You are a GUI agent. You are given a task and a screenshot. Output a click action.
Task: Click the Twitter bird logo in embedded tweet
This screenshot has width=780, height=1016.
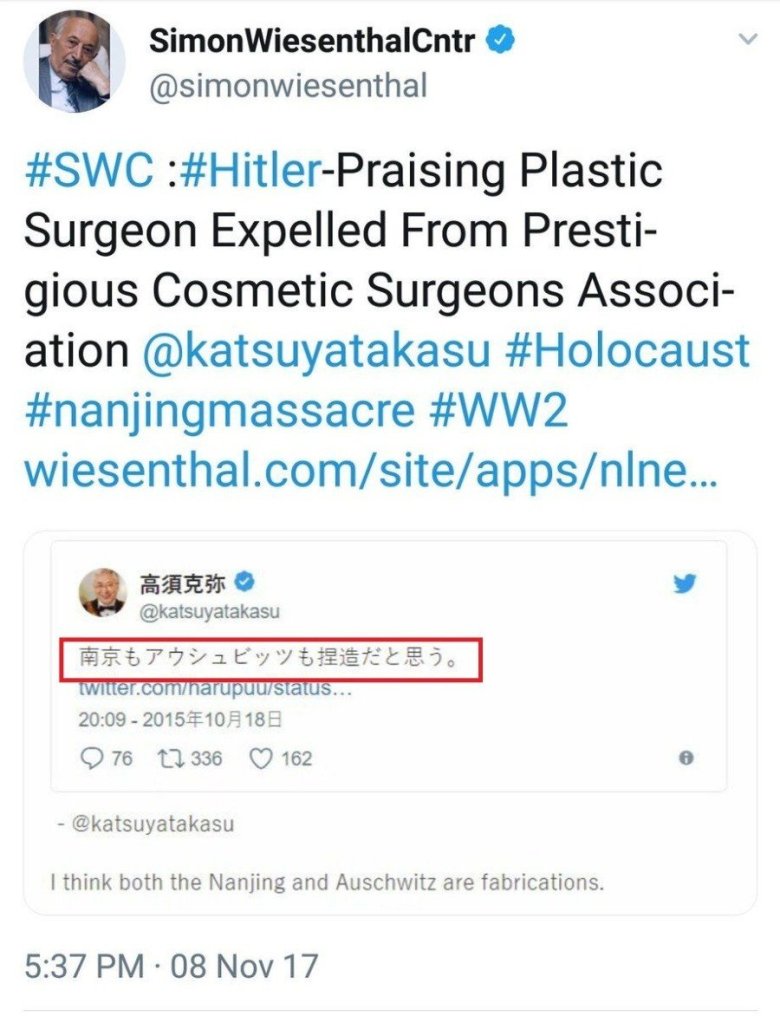click(x=684, y=583)
